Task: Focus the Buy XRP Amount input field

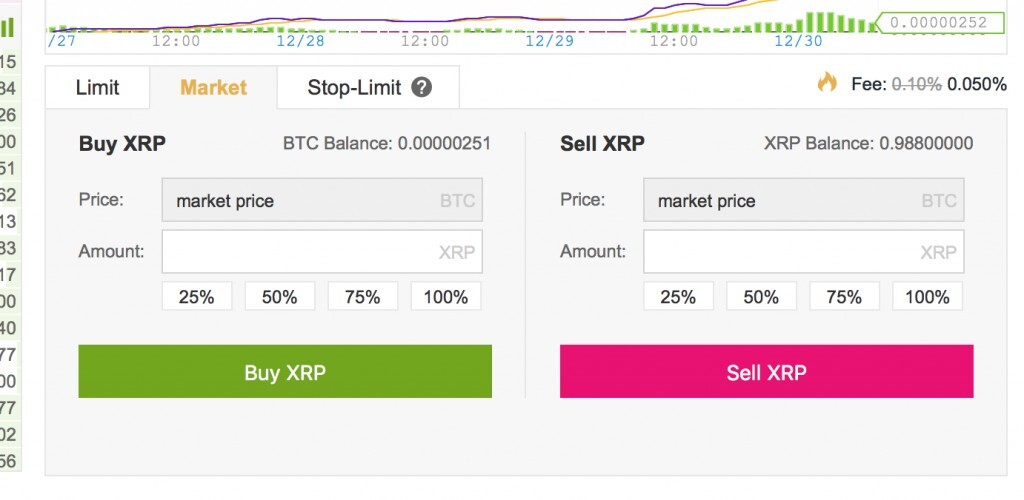Action: pos(300,252)
